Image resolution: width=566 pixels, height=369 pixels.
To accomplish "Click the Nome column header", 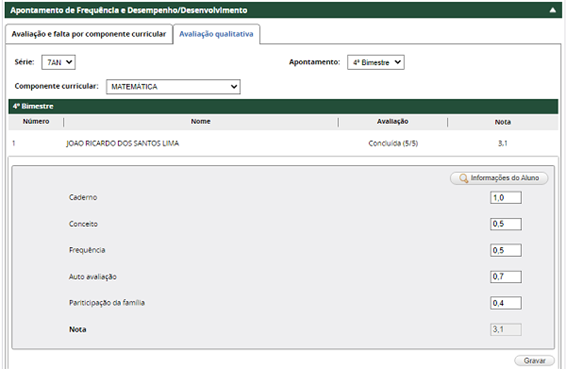I will tap(201, 122).
